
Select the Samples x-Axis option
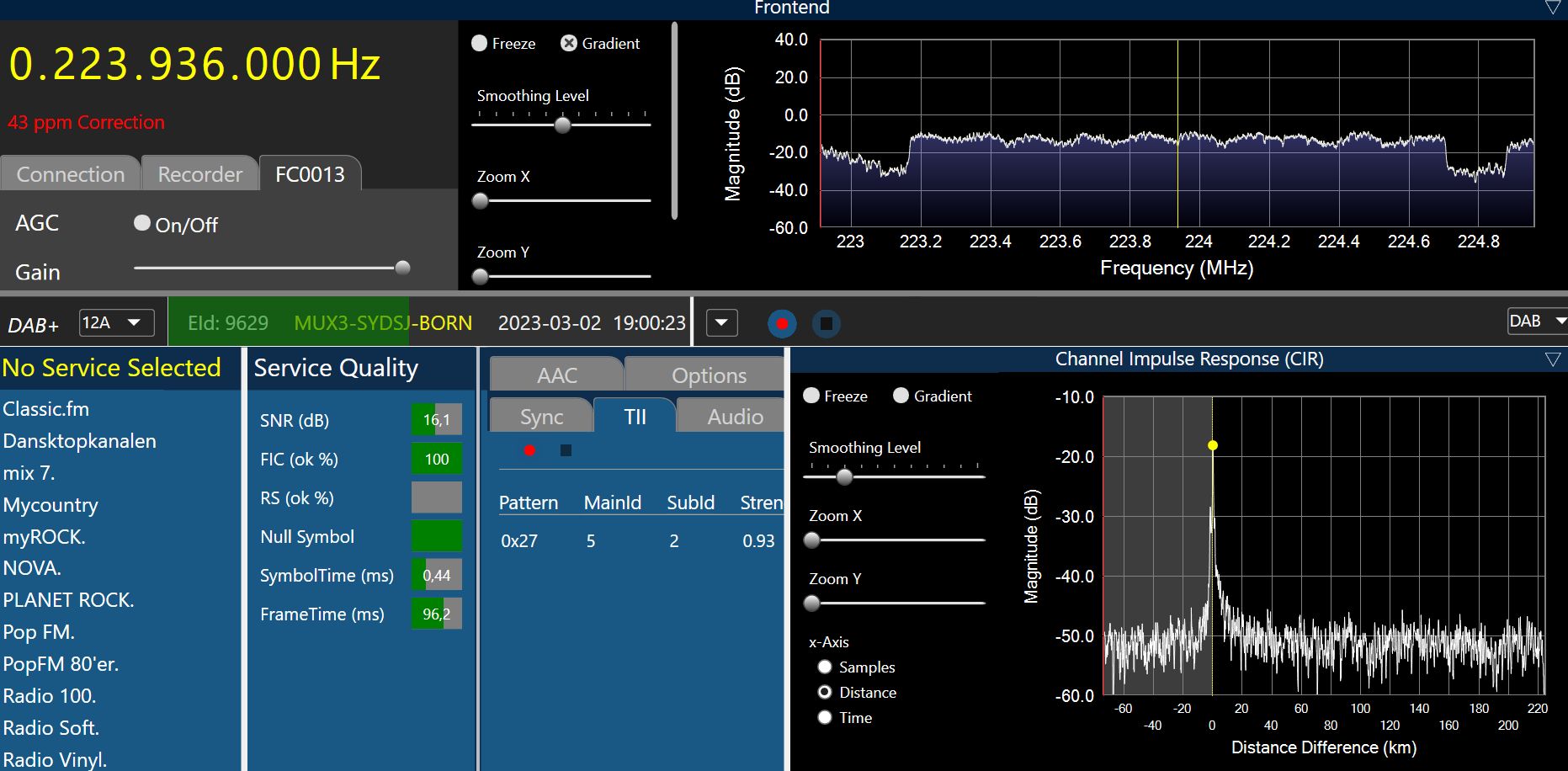click(825, 667)
